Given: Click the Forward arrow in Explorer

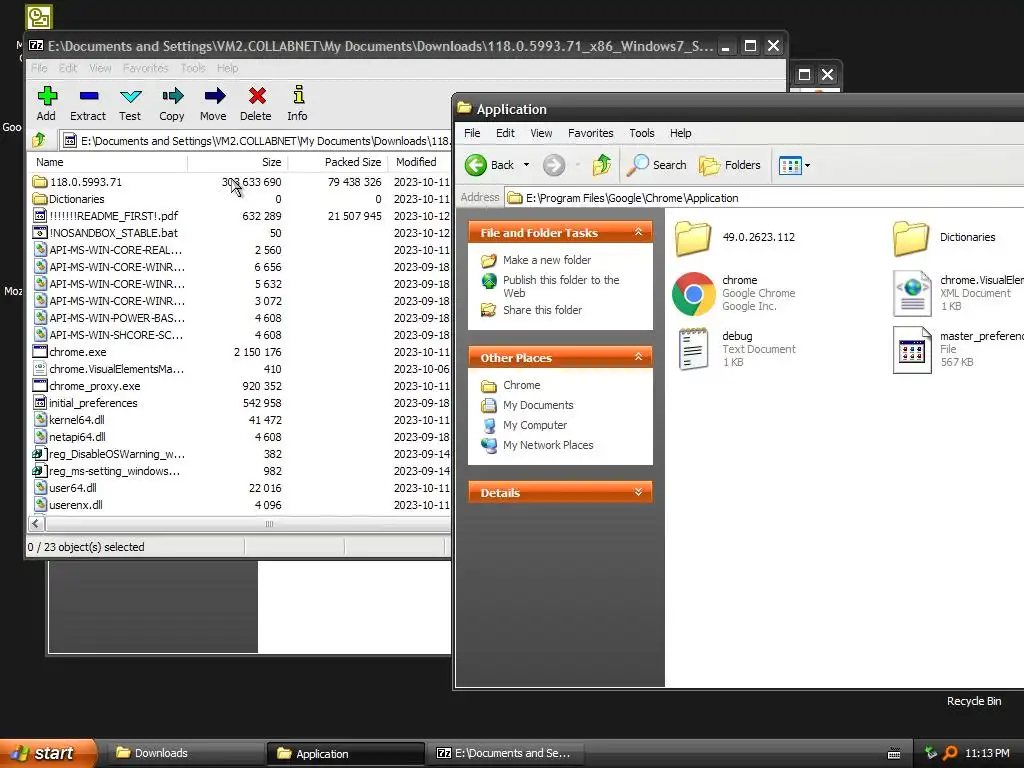Looking at the screenshot, I should tap(554, 165).
